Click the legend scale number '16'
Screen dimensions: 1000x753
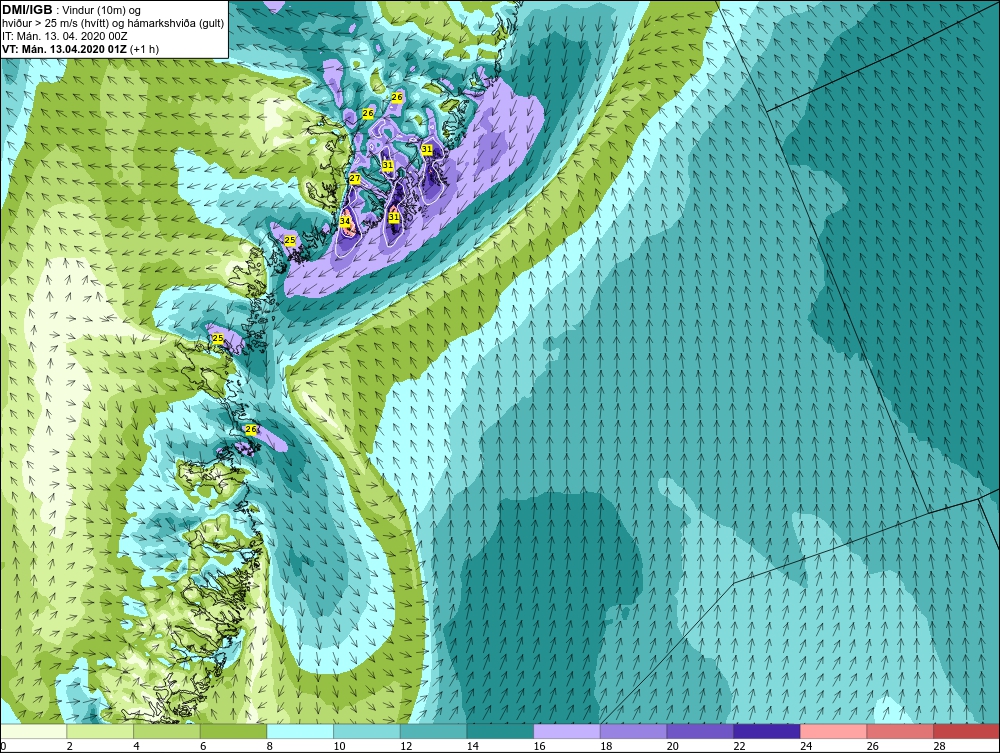pyautogui.click(x=539, y=746)
